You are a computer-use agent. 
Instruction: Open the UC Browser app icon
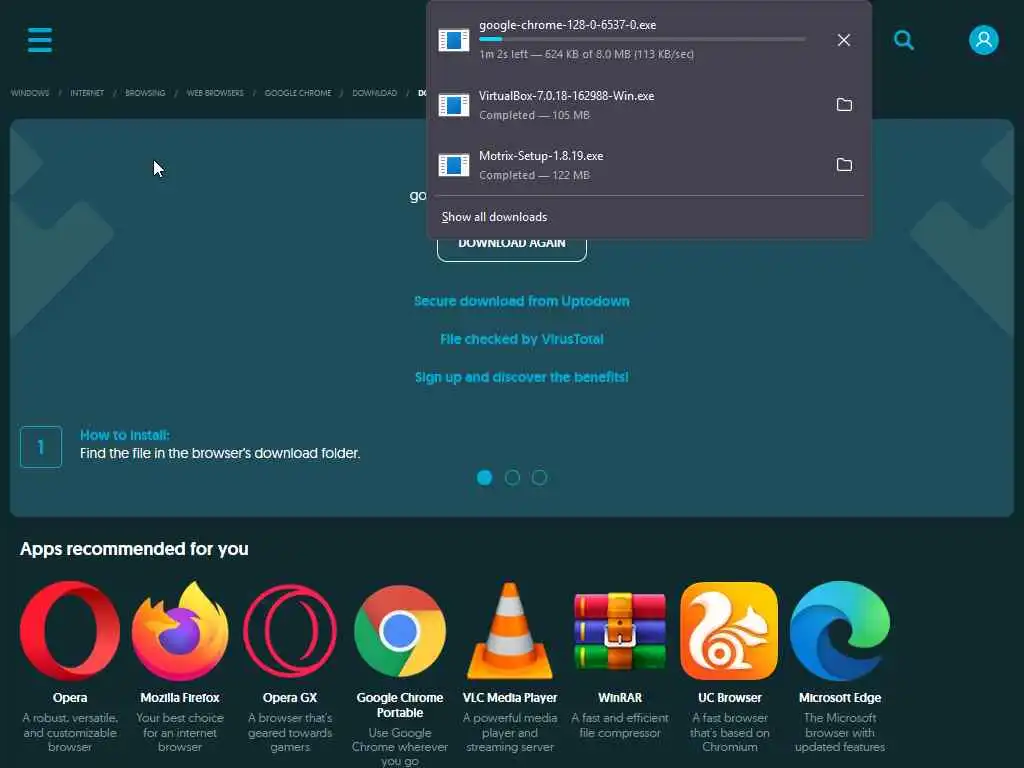[x=729, y=631]
